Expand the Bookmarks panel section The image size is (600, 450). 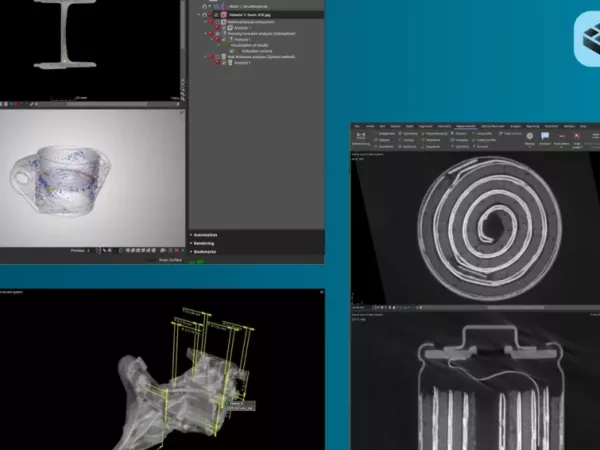pos(205,254)
